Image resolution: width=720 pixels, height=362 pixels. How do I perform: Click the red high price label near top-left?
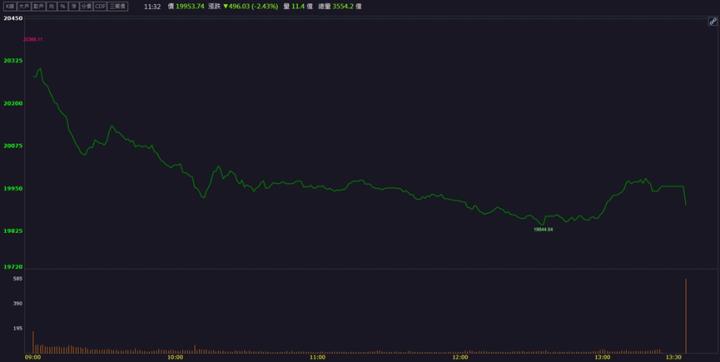(33, 40)
